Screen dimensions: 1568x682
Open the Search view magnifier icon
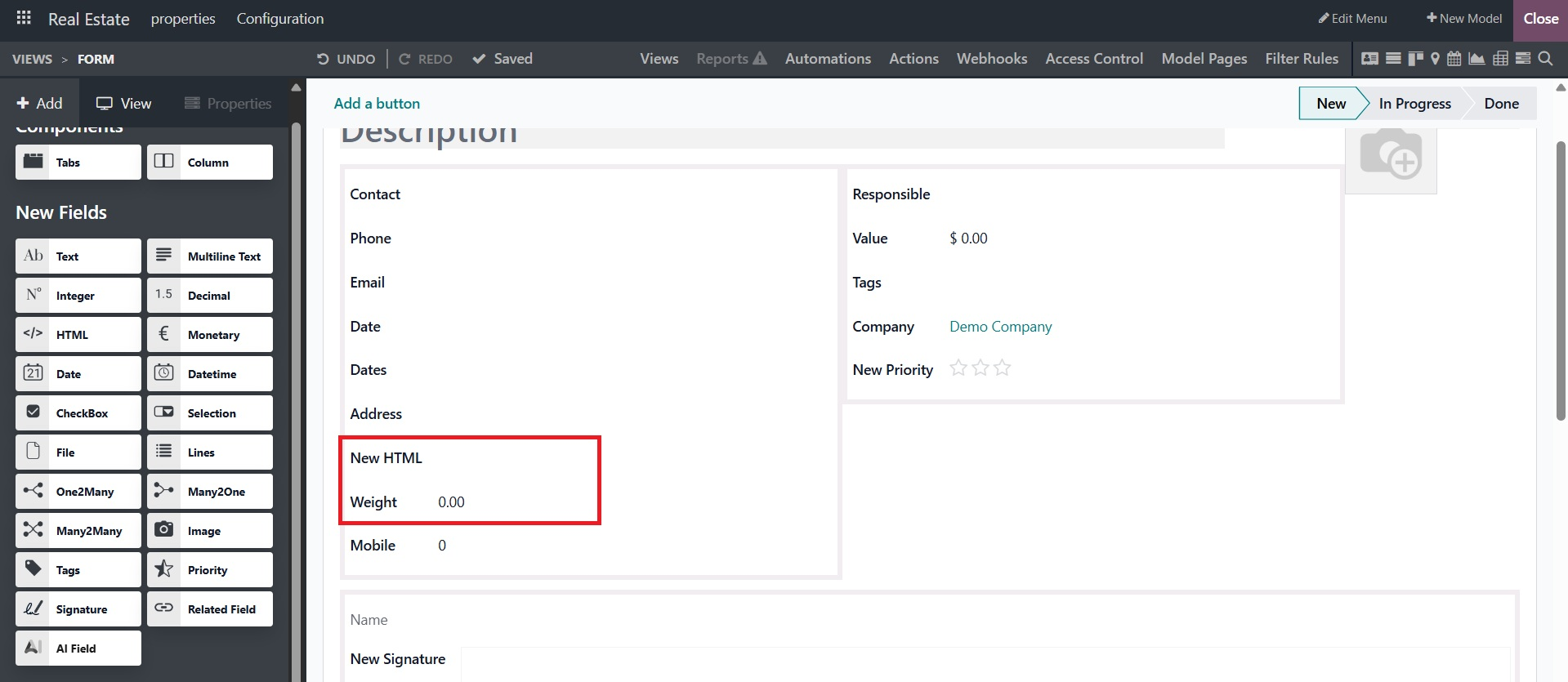(1545, 59)
